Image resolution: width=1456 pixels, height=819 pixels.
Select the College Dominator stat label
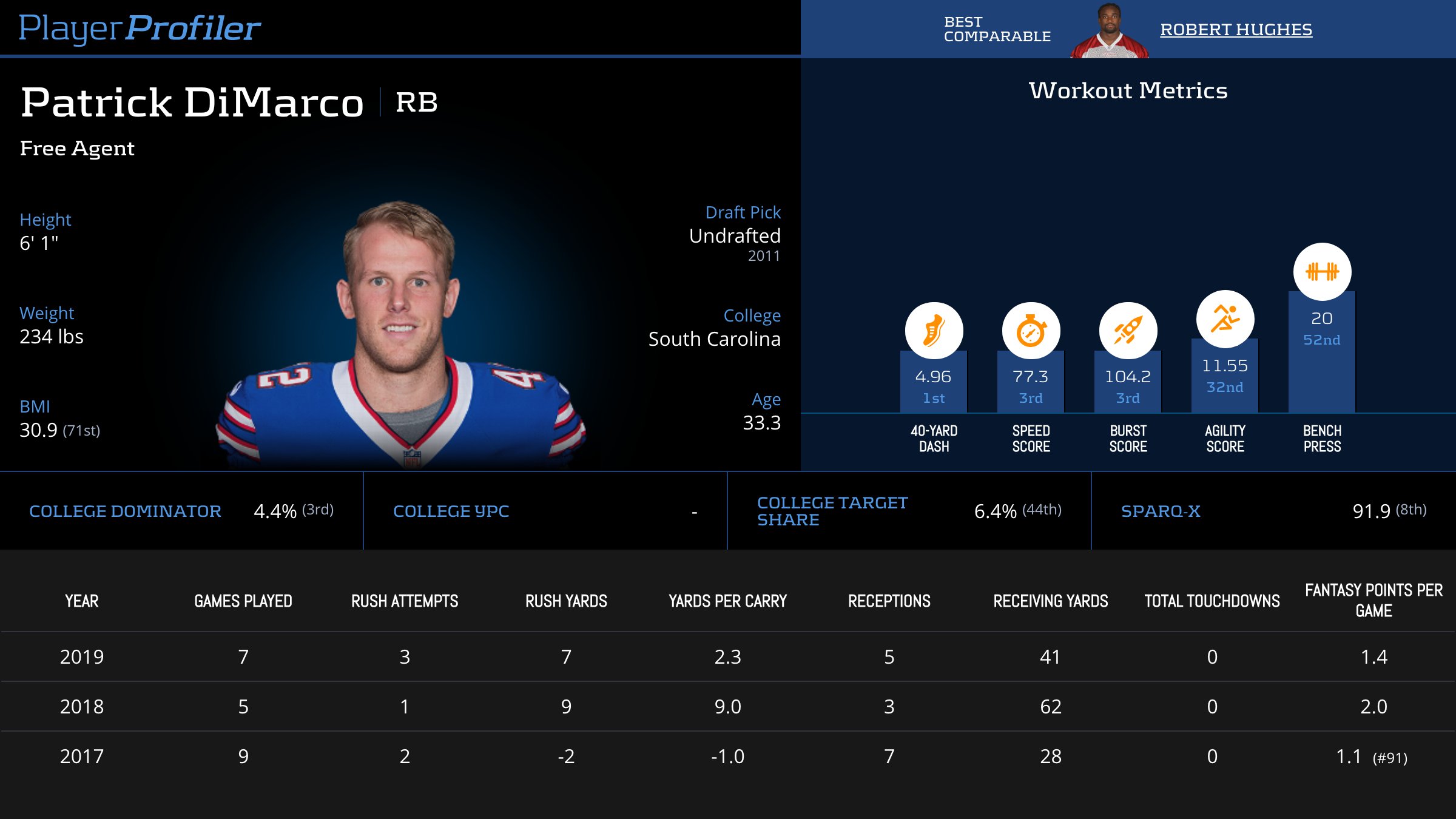pos(125,511)
